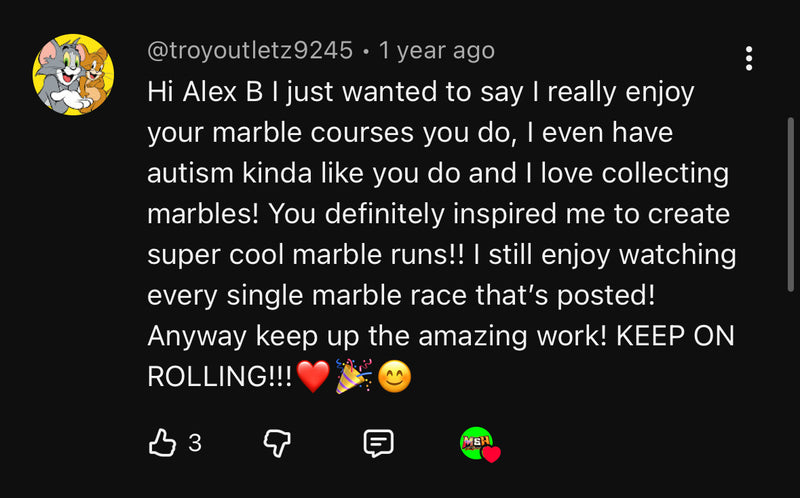800x498 pixels.
Task: Click the word "autism" in the comment
Action: (190, 173)
